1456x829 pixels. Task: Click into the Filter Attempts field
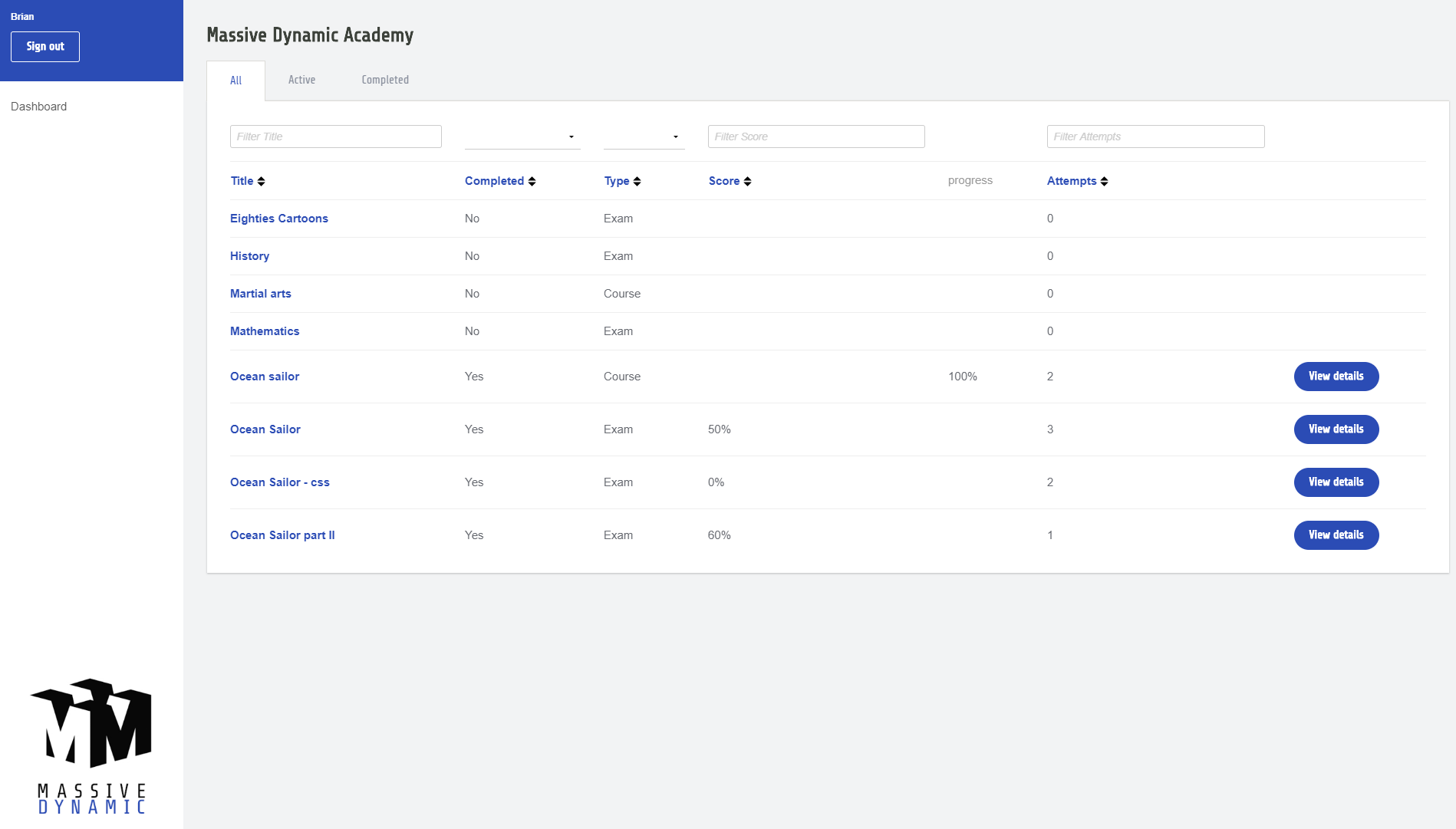[x=1155, y=137]
